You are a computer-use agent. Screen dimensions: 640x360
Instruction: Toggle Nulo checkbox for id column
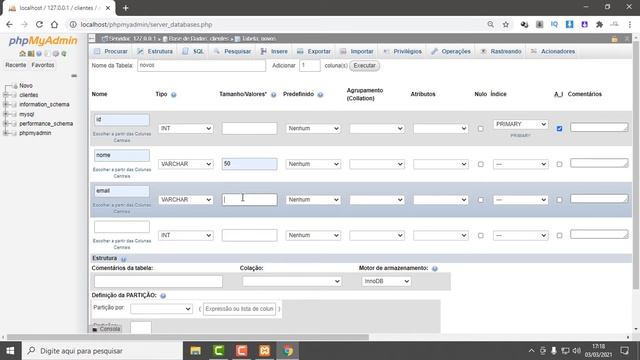click(480, 129)
